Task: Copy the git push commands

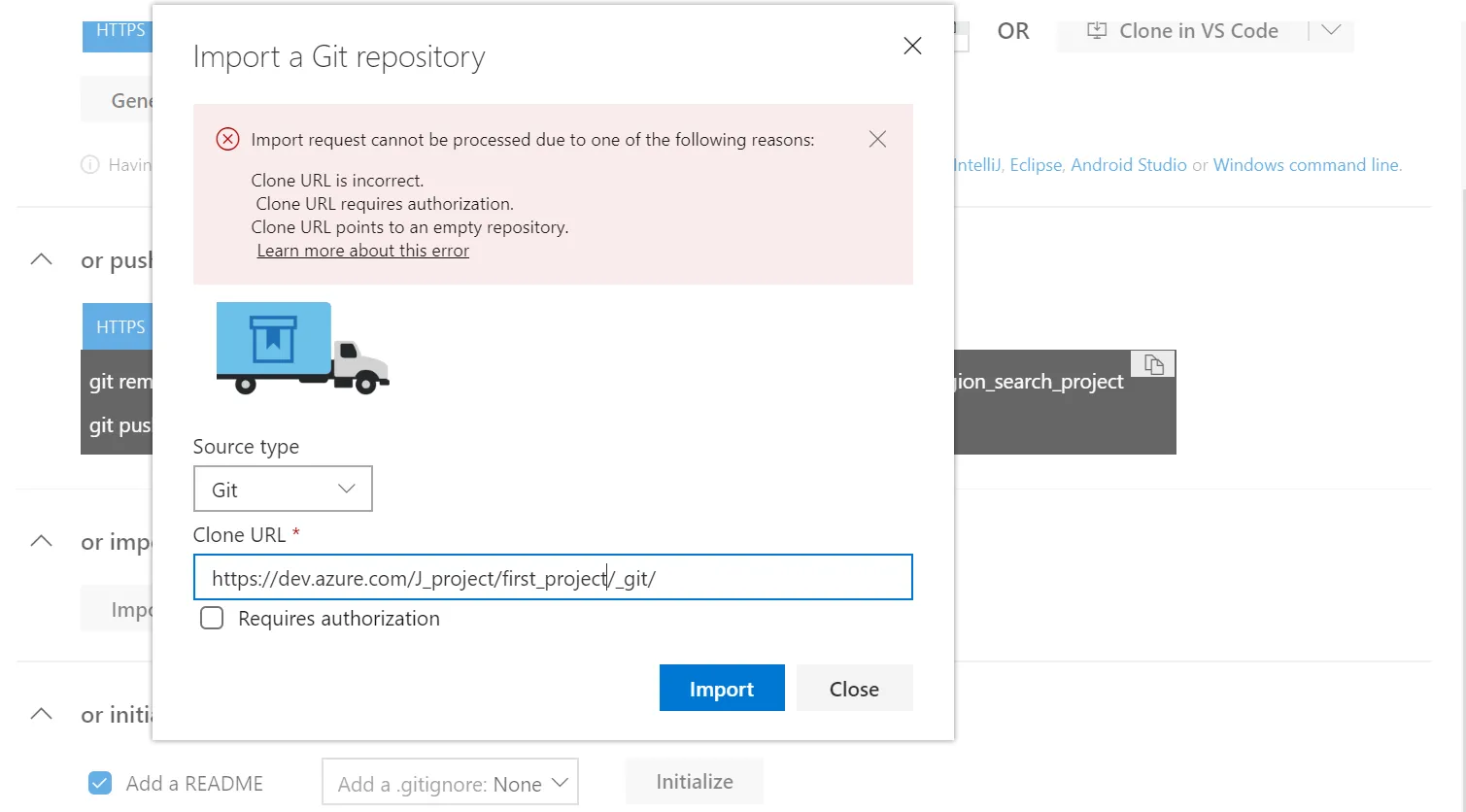Action: click(1153, 364)
